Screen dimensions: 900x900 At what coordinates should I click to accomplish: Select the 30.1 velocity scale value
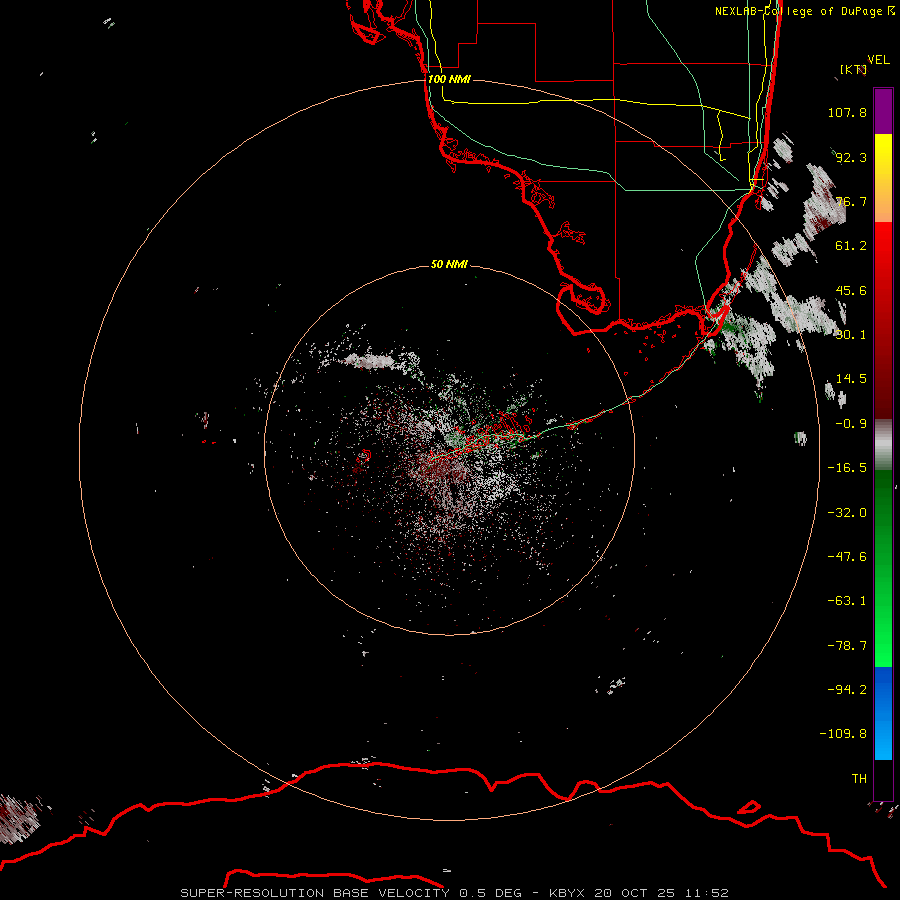click(851, 335)
